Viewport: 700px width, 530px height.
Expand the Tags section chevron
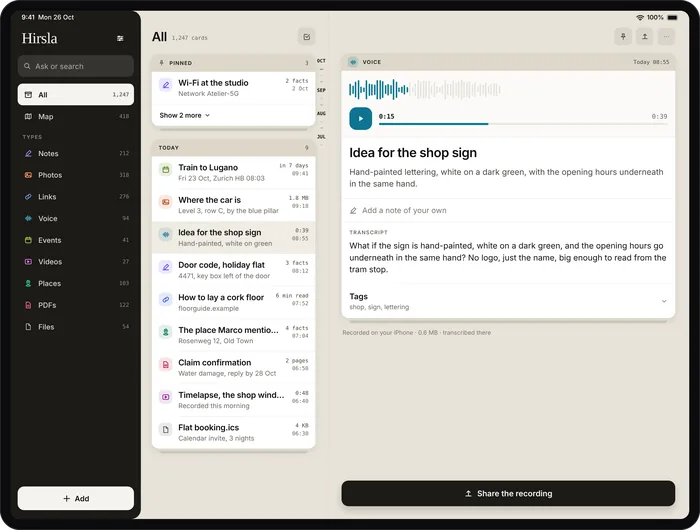664,301
